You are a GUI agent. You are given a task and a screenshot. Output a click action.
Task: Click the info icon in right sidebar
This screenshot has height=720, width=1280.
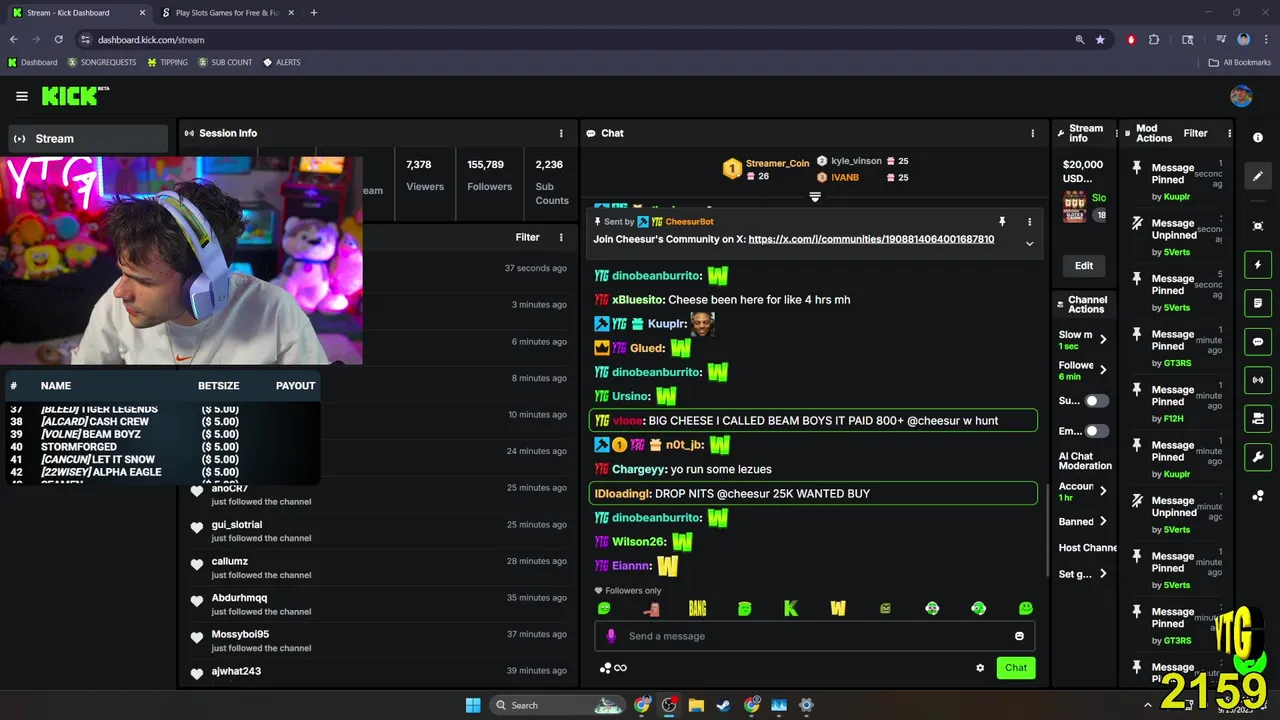coord(1258,138)
